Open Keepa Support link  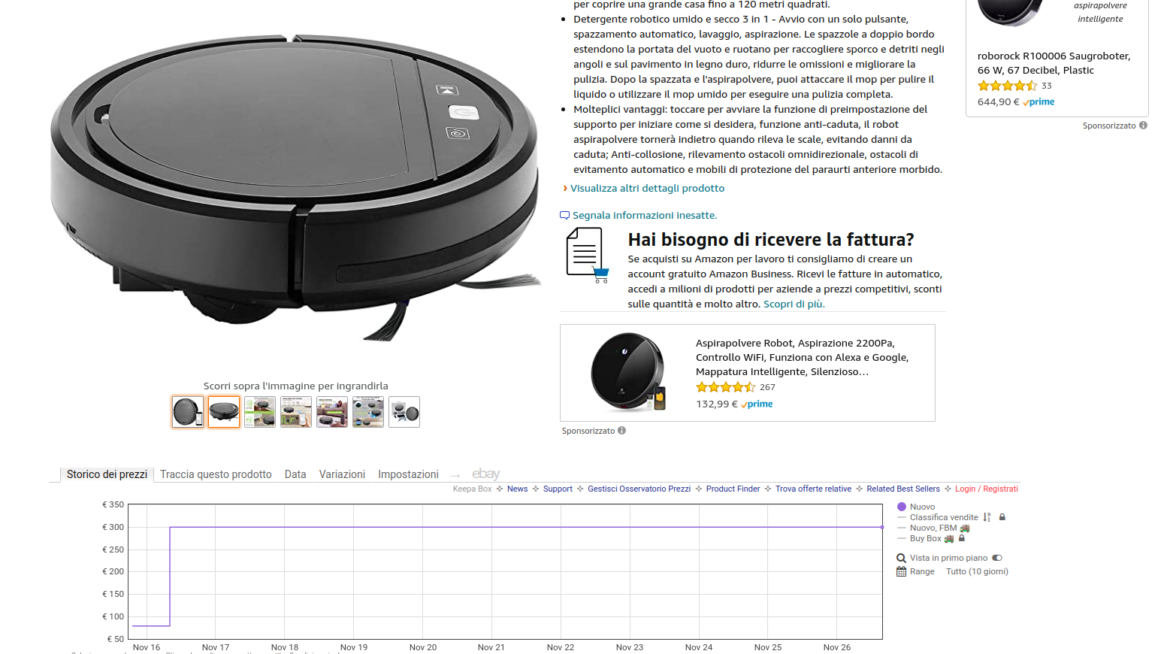(x=557, y=489)
